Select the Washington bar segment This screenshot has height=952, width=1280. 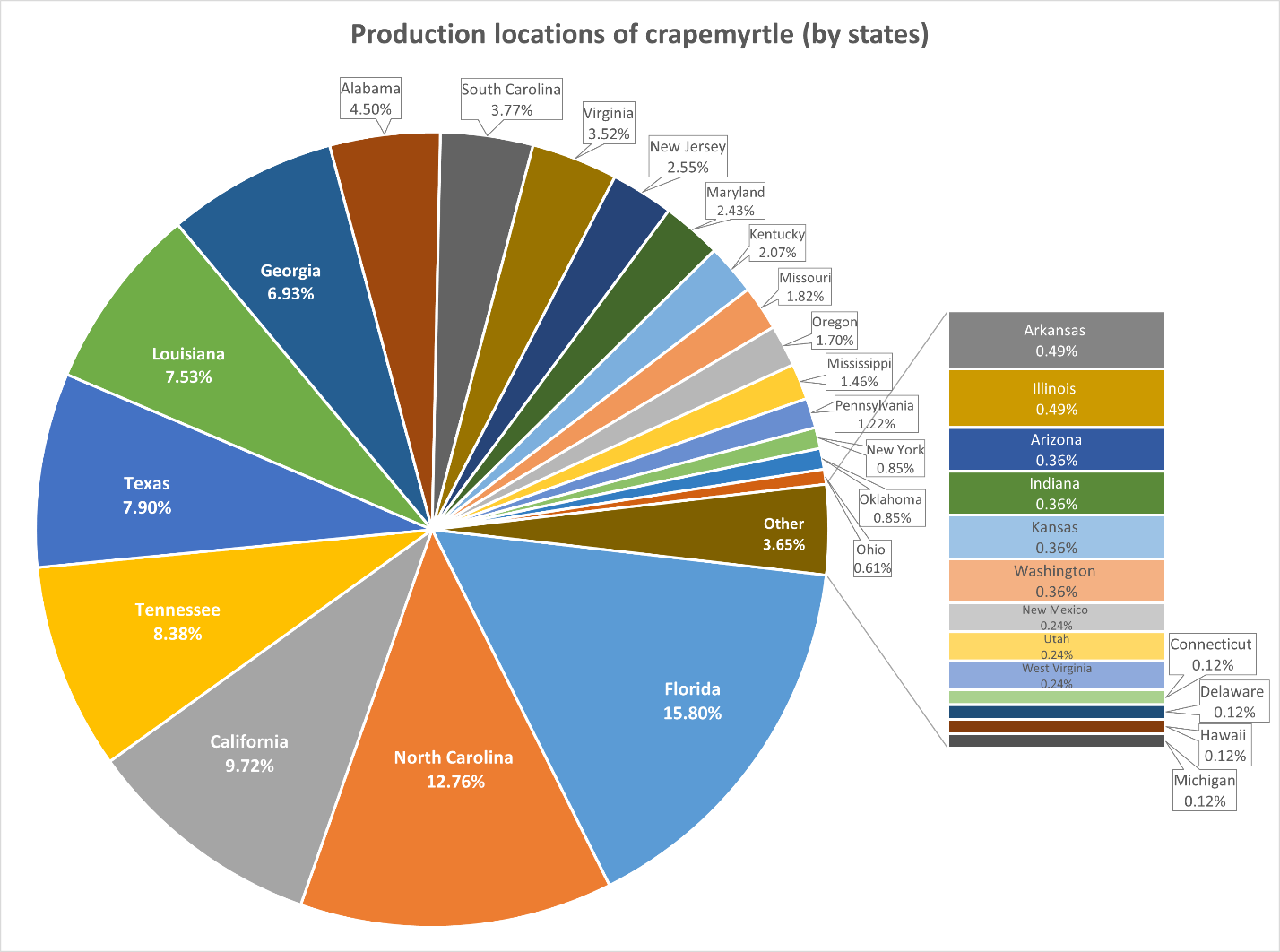pos(1056,581)
